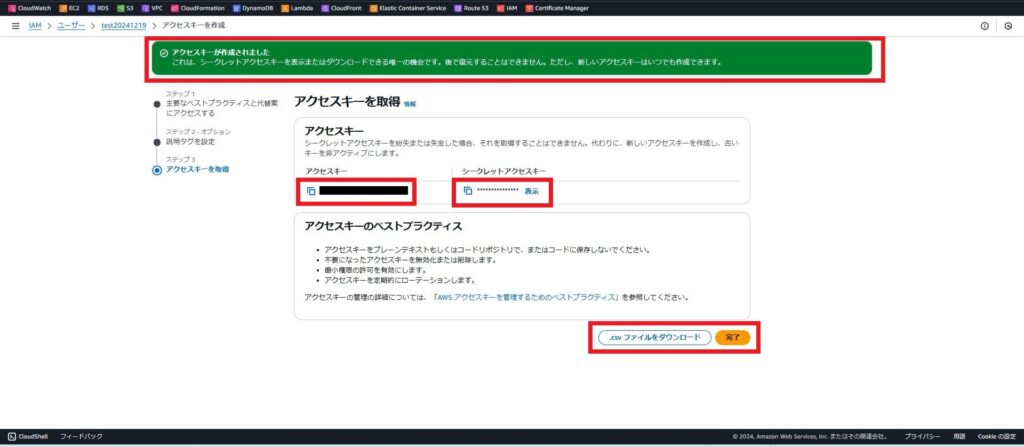Show the secret access key via 表示
This screenshot has width=1024, height=447.
coord(531,190)
